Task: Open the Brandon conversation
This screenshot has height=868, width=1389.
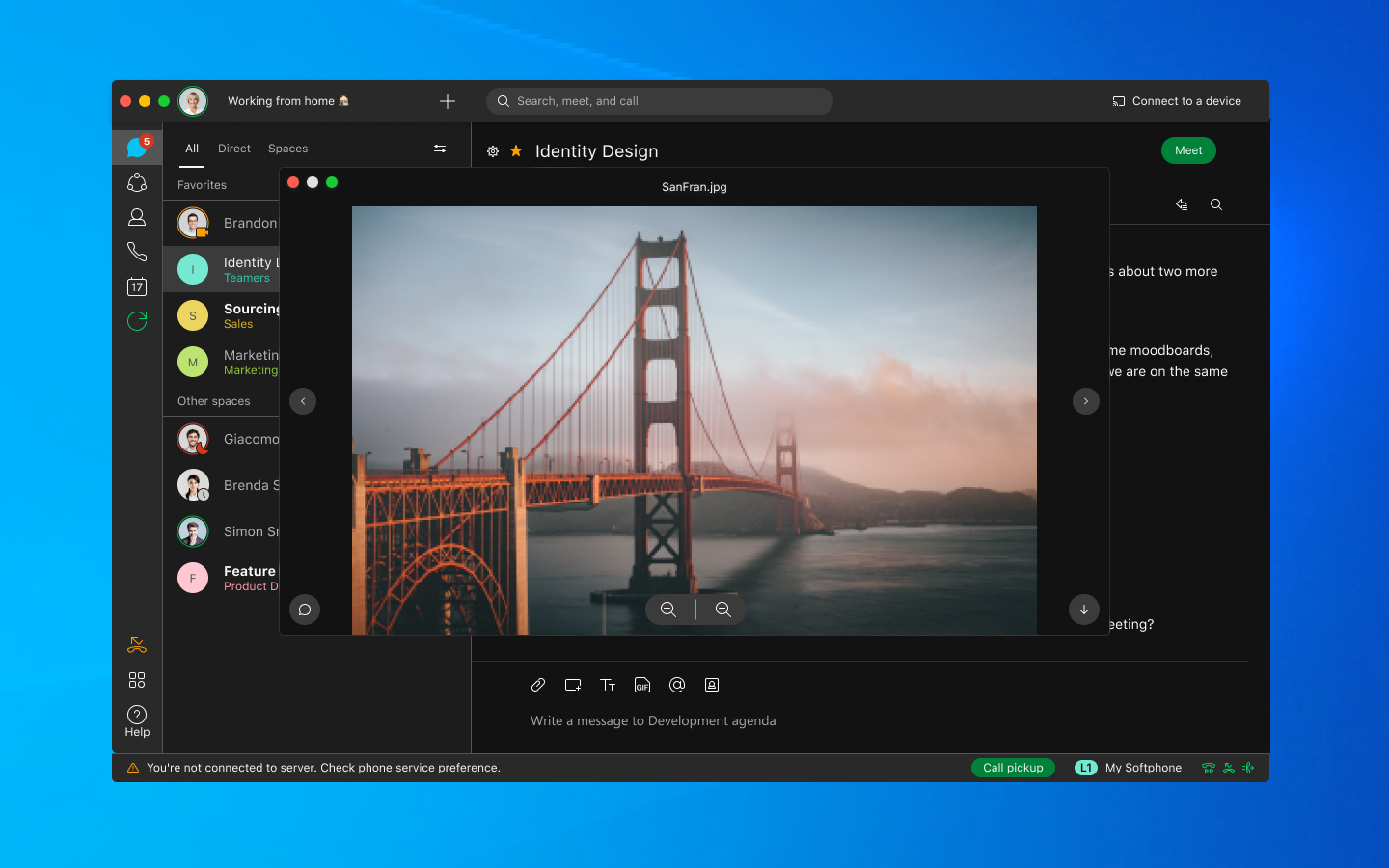Action: [x=222, y=223]
